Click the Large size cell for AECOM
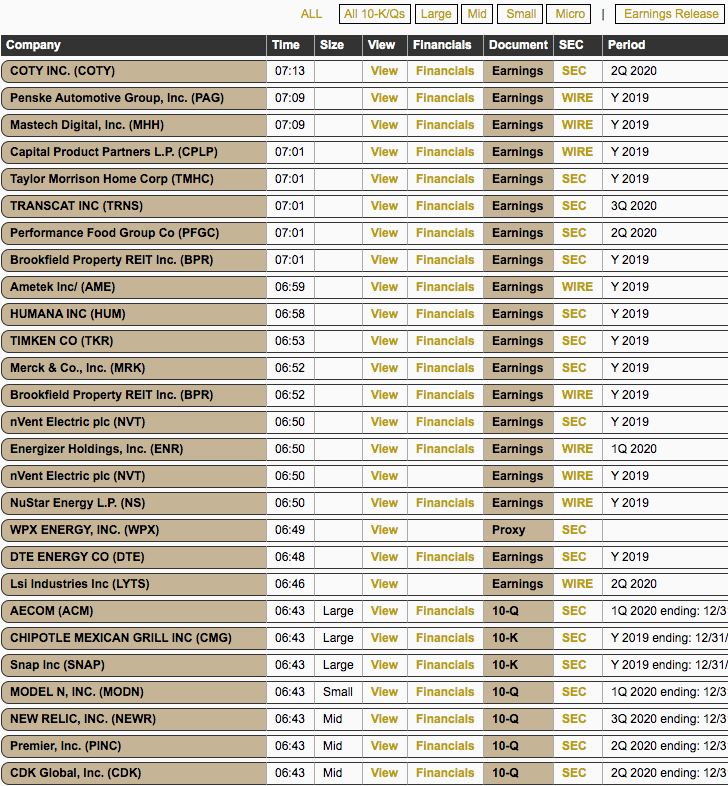728x786 pixels. click(338, 611)
